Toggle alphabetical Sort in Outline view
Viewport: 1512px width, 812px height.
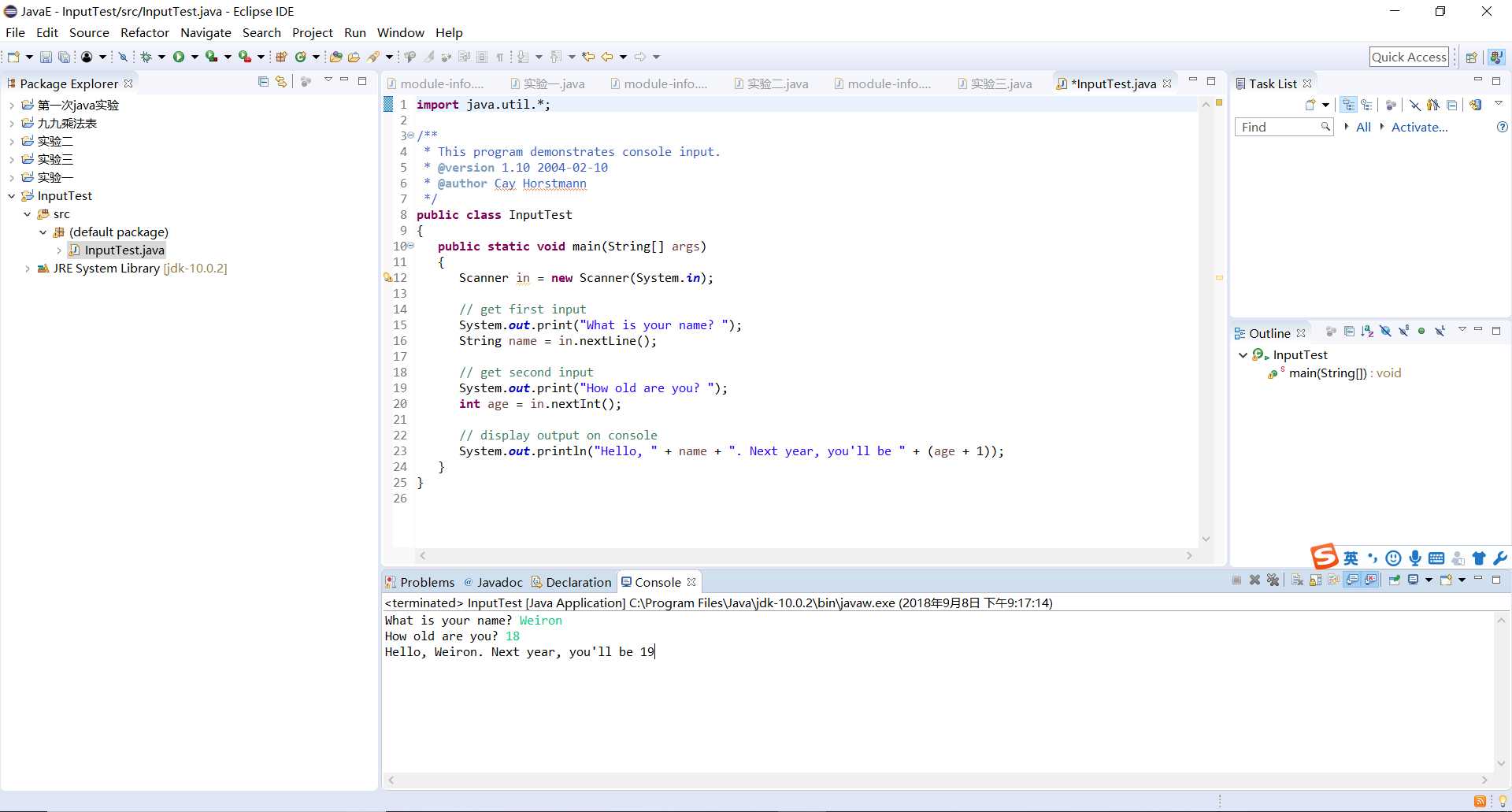[1367, 331]
